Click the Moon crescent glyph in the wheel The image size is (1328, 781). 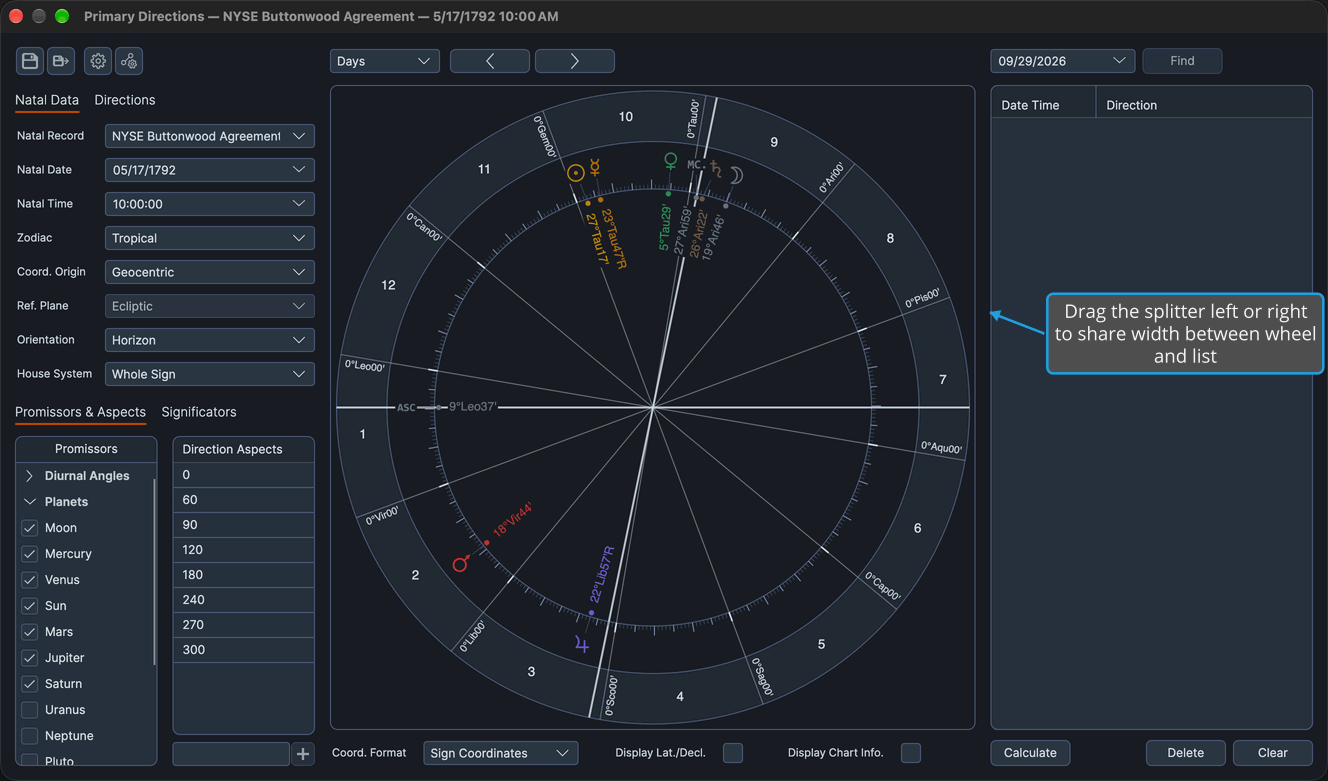click(x=736, y=176)
